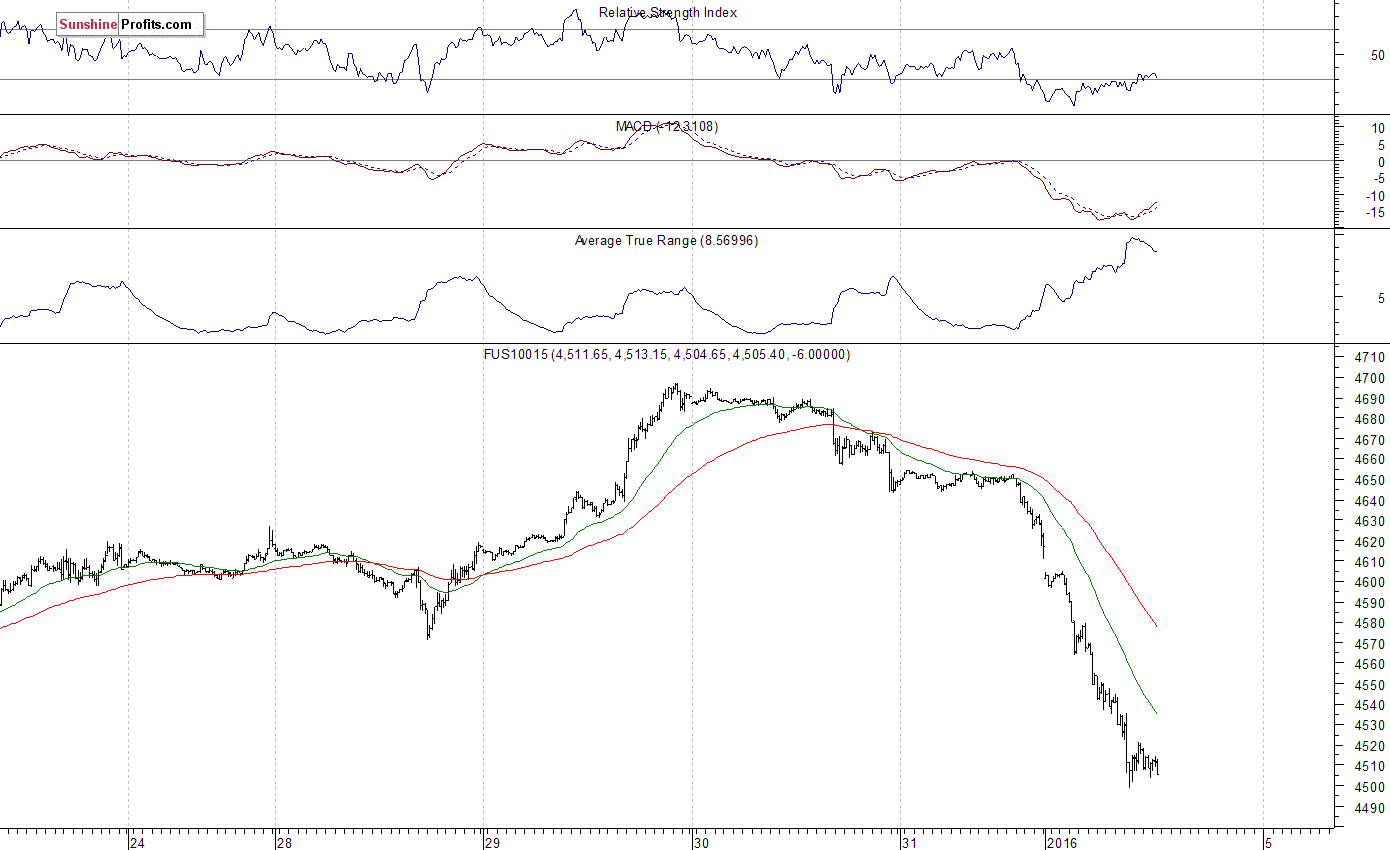Image resolution: width=1390 pixels, height=850 pixels.
Task: Click the 2016 year label on time axis
Action: pos(1064,843)
